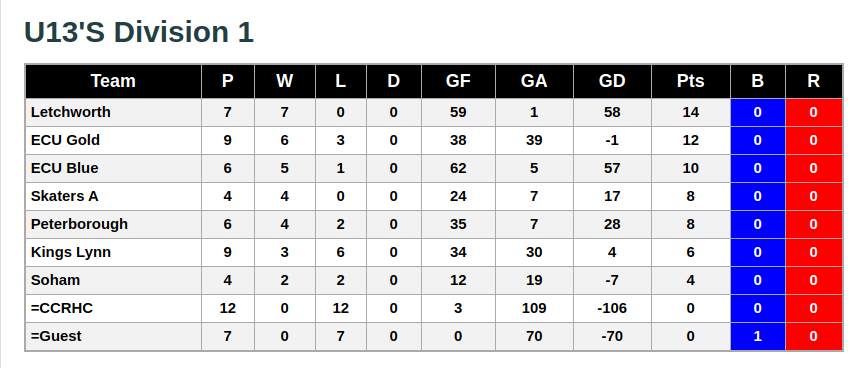Click the R header cell
This screenshot has height=368, width=850.
[x=814, y=81]
